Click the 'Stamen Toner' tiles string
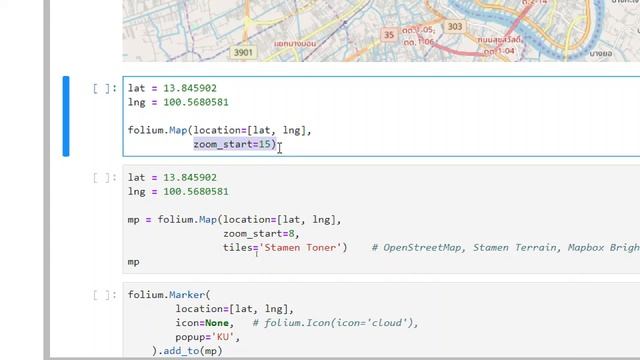This screenshot has height=360, width=640. click(300, 248)
